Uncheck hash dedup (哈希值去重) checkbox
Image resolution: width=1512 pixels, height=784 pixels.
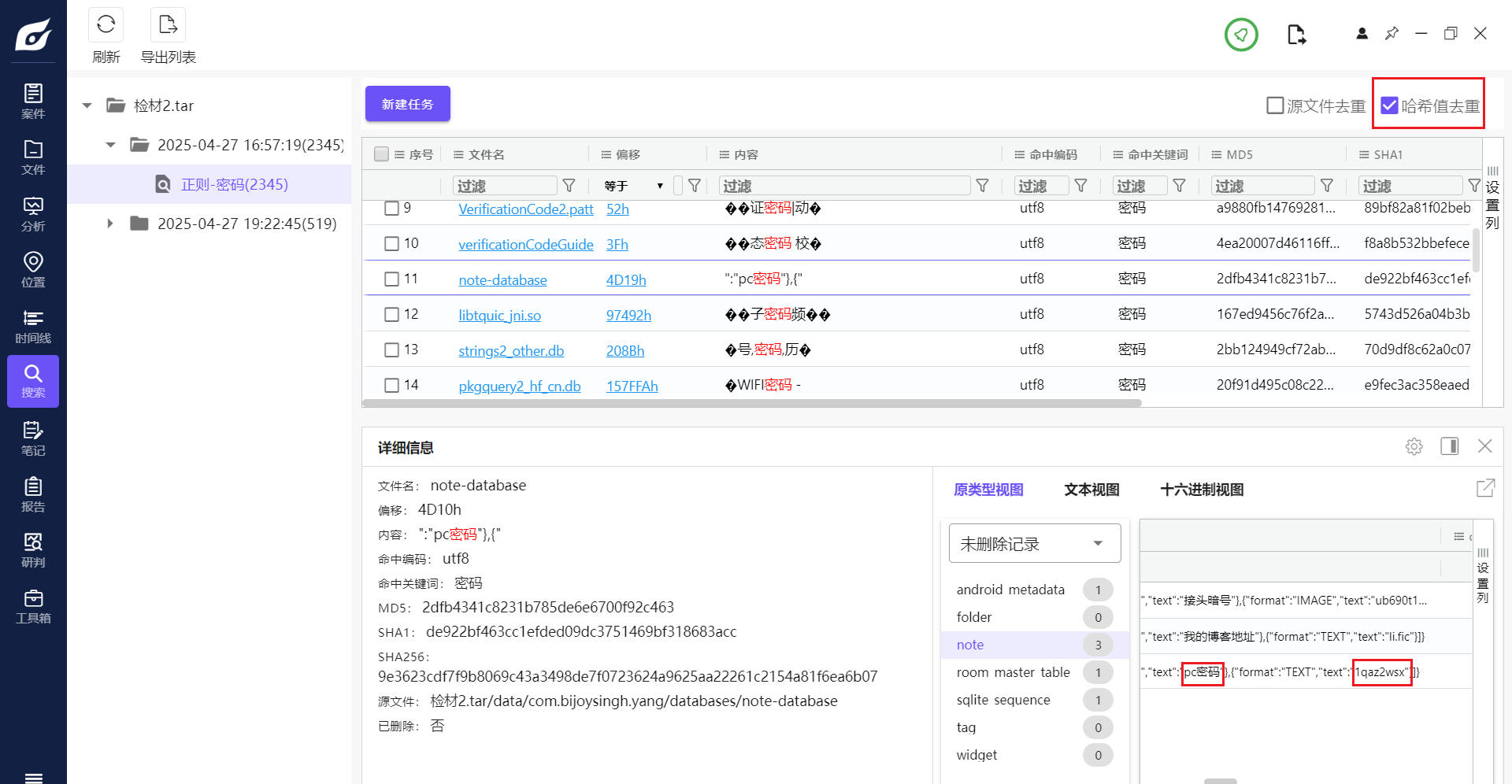[x=1390, y=105]
